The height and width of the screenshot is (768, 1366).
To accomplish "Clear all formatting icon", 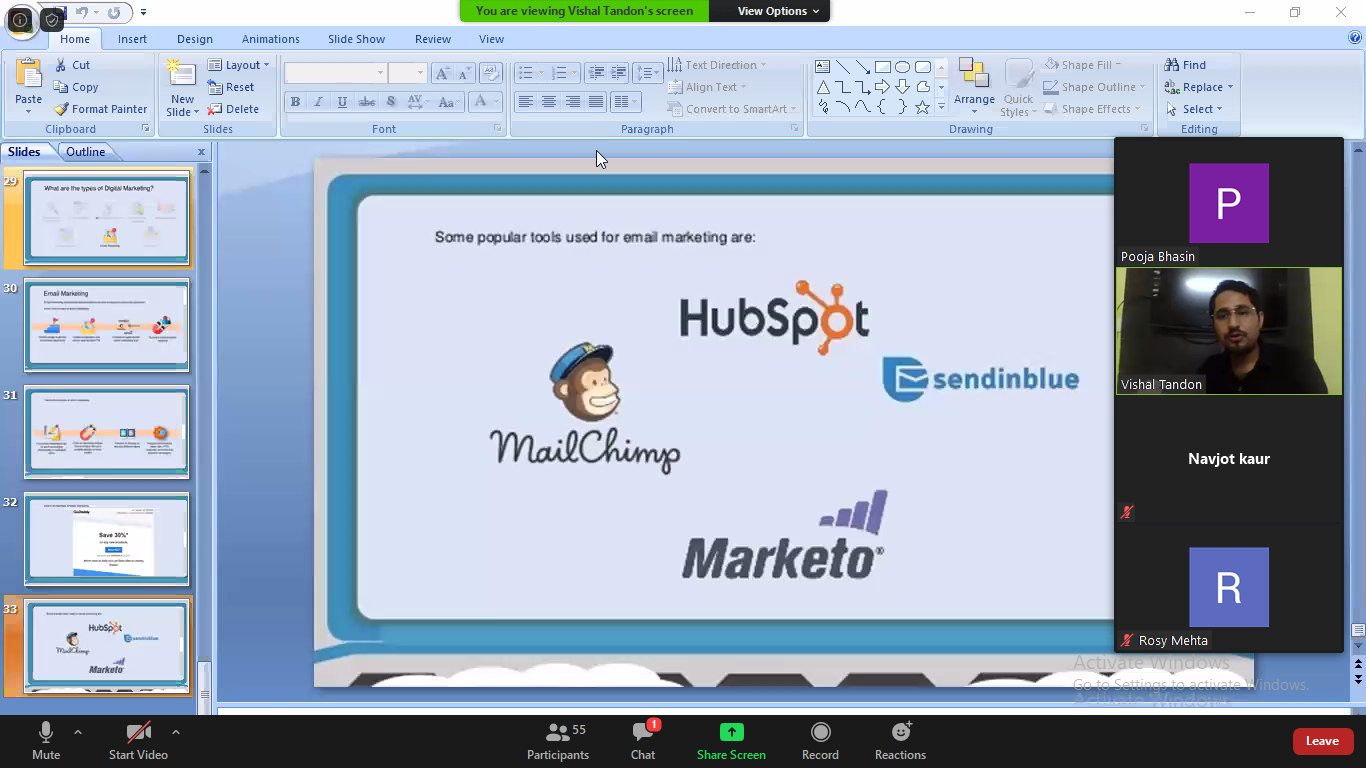I will click(490, 73).
